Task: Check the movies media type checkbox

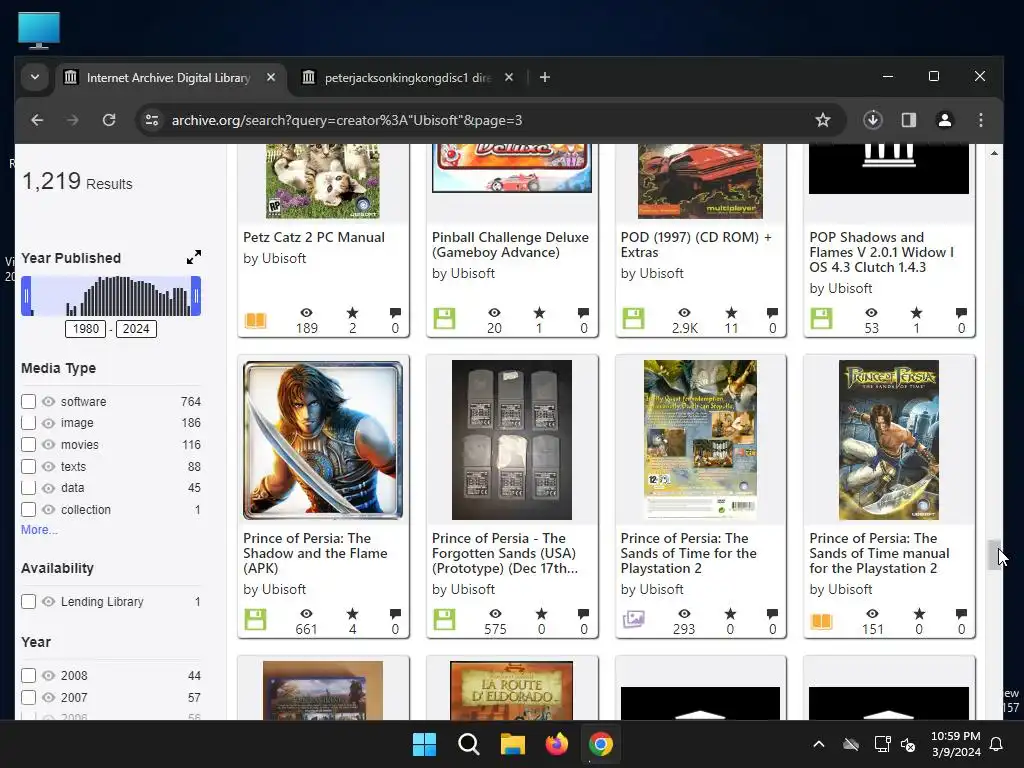Action: coord(28,445)
